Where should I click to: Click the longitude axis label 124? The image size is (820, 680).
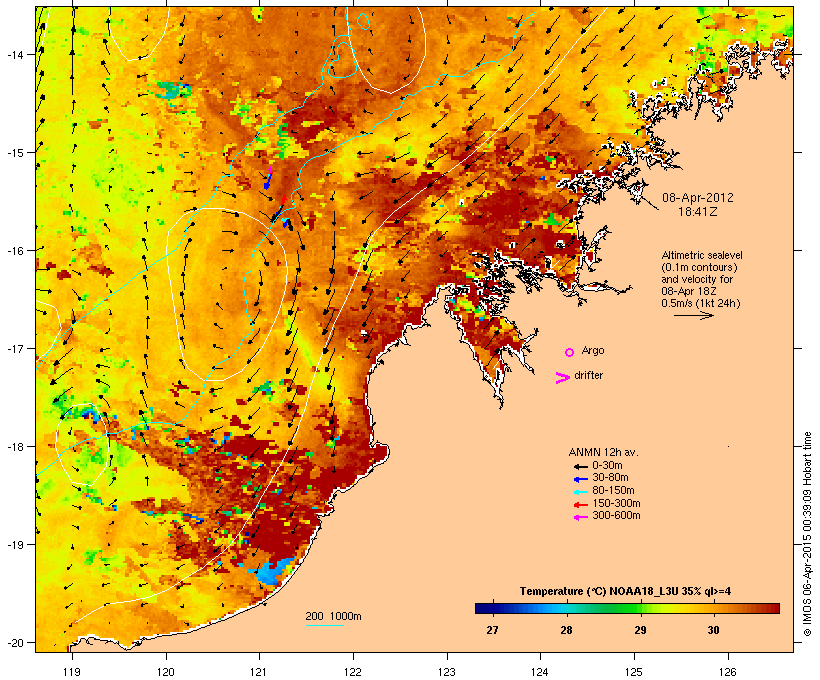[540, 672]
